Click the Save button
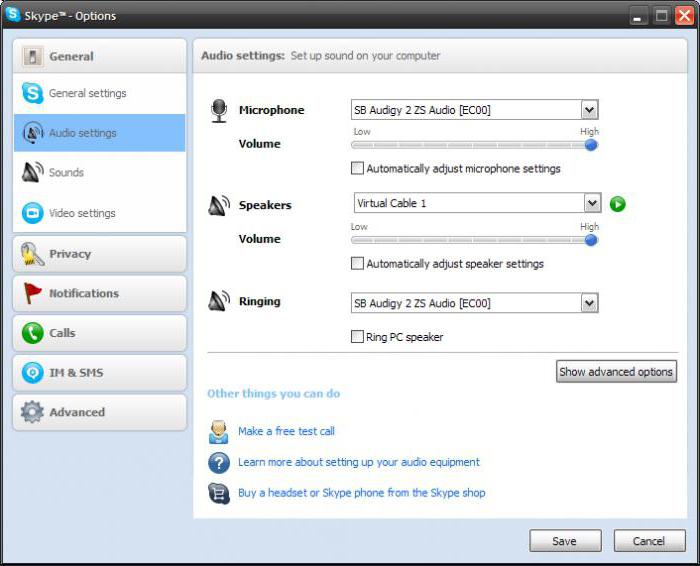700x566 pixels. 565,541
